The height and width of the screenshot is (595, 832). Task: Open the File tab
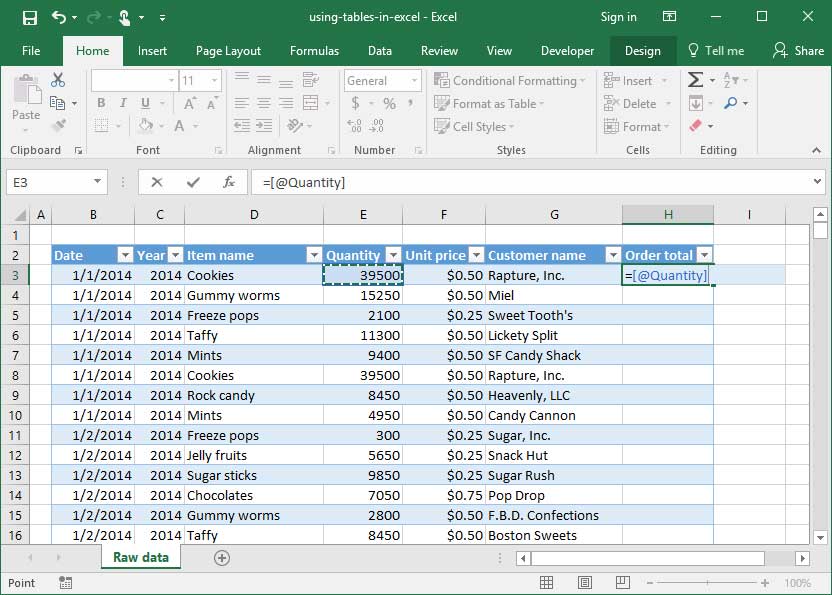point(31,51)
